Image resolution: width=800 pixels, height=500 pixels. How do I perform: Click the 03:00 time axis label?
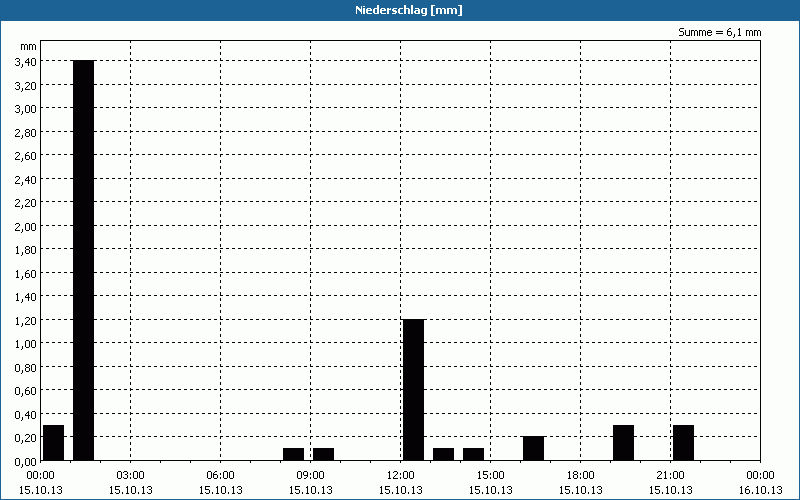tap(131, 476)
